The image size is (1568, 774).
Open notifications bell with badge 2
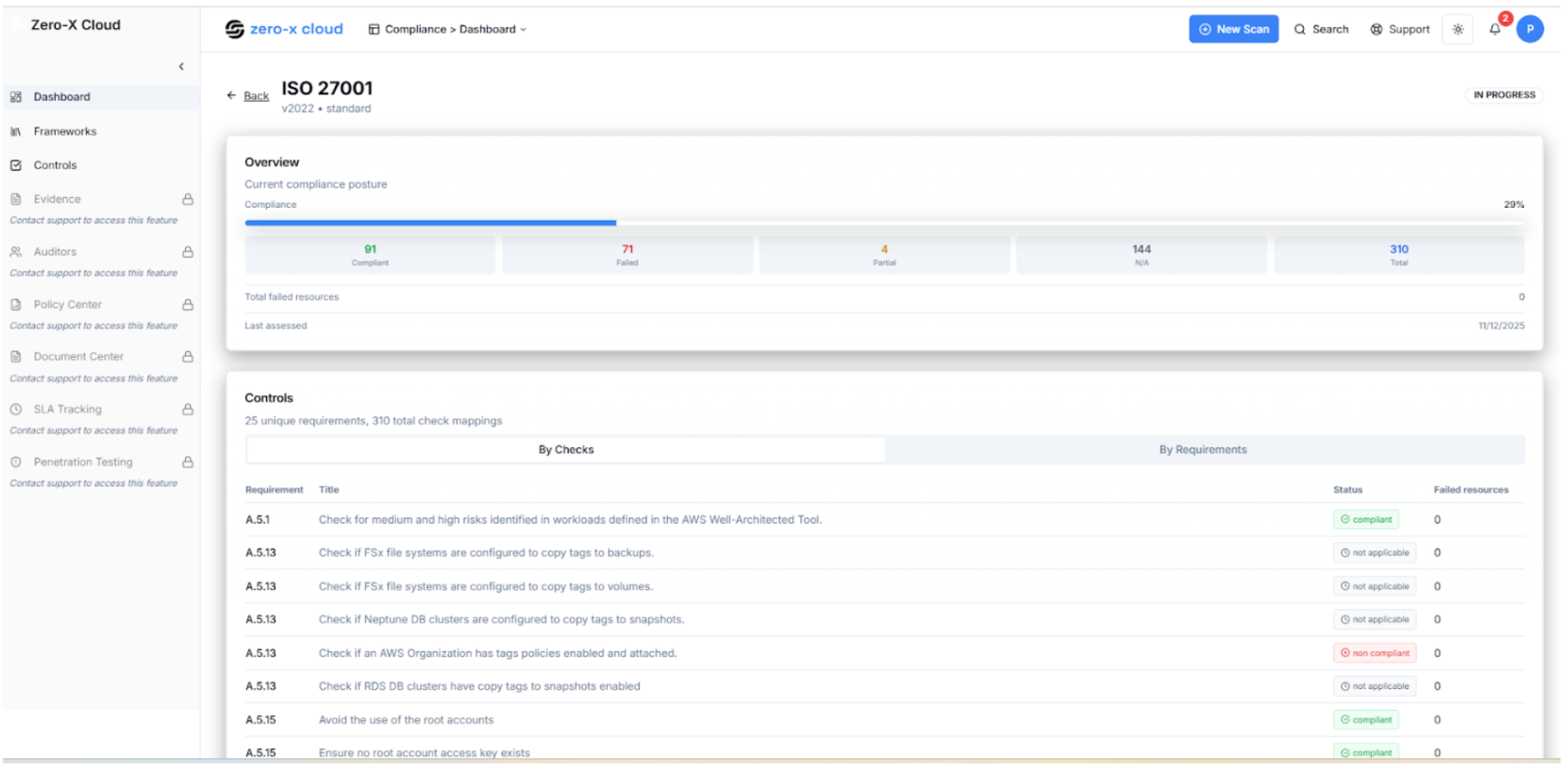pos(1495,29)
